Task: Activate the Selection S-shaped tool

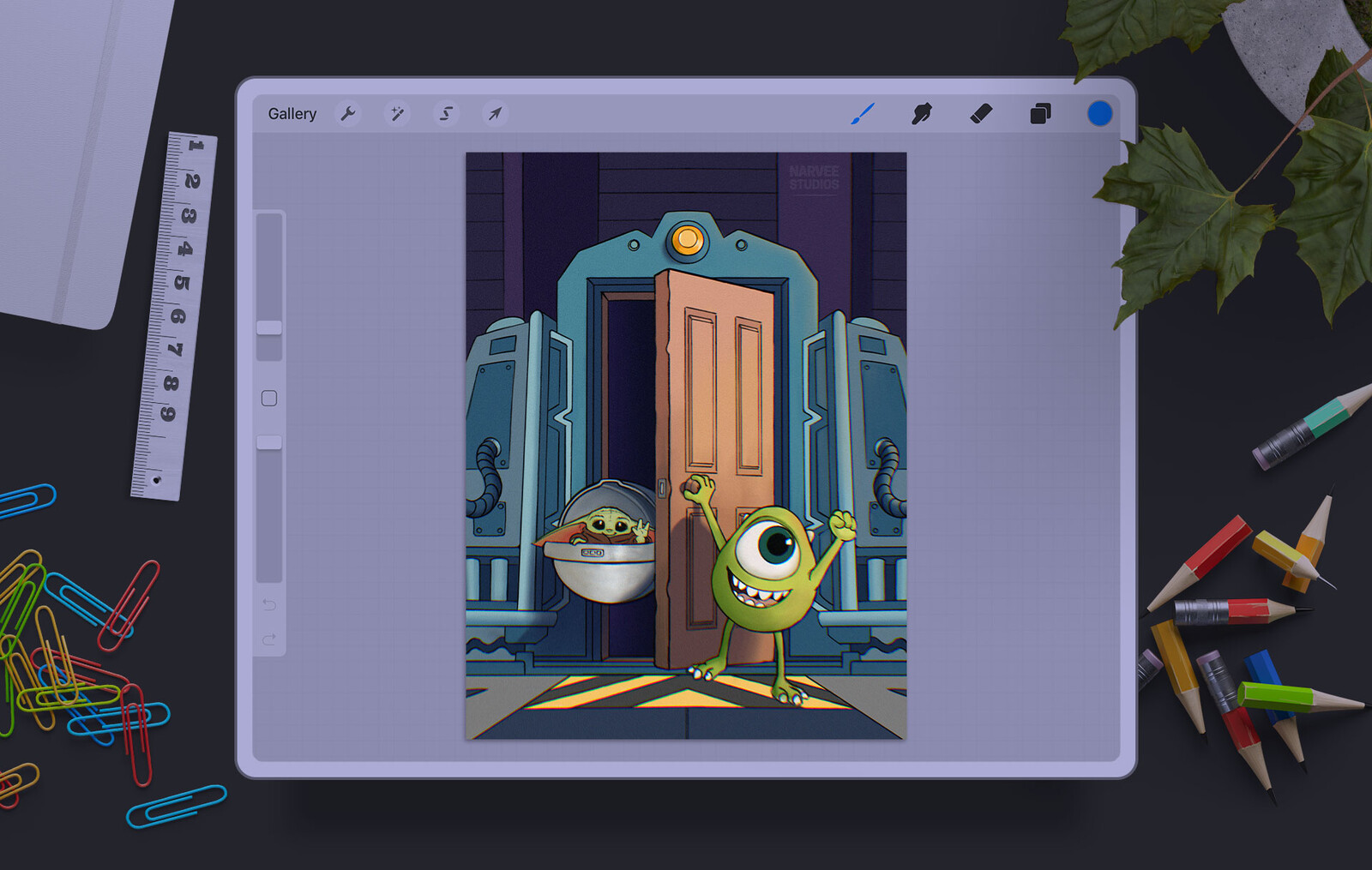Action: pyautogui.click(x=446, y=114)
